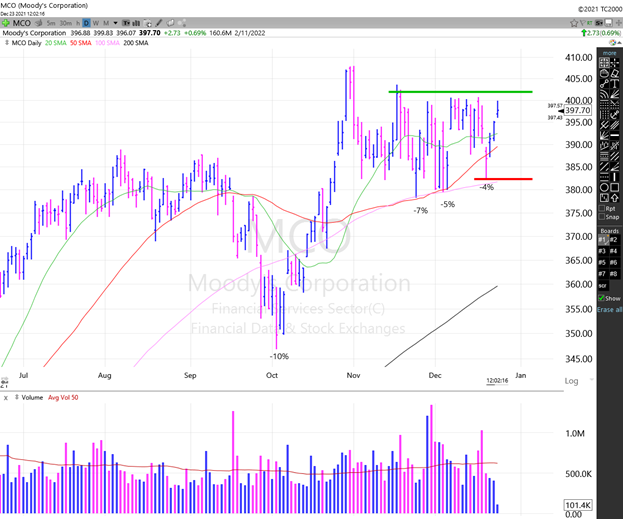Select the pitchfork drawing tool
623x519 pixels.
pyautogui.click(x=604, y=124)
